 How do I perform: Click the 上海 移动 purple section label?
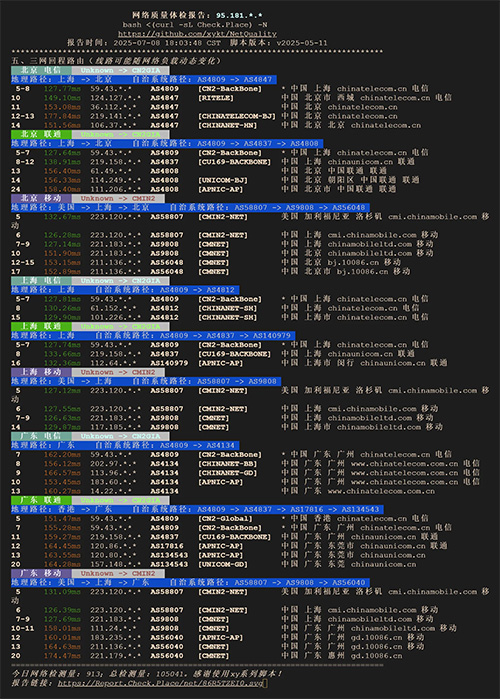tap(41, 372)
